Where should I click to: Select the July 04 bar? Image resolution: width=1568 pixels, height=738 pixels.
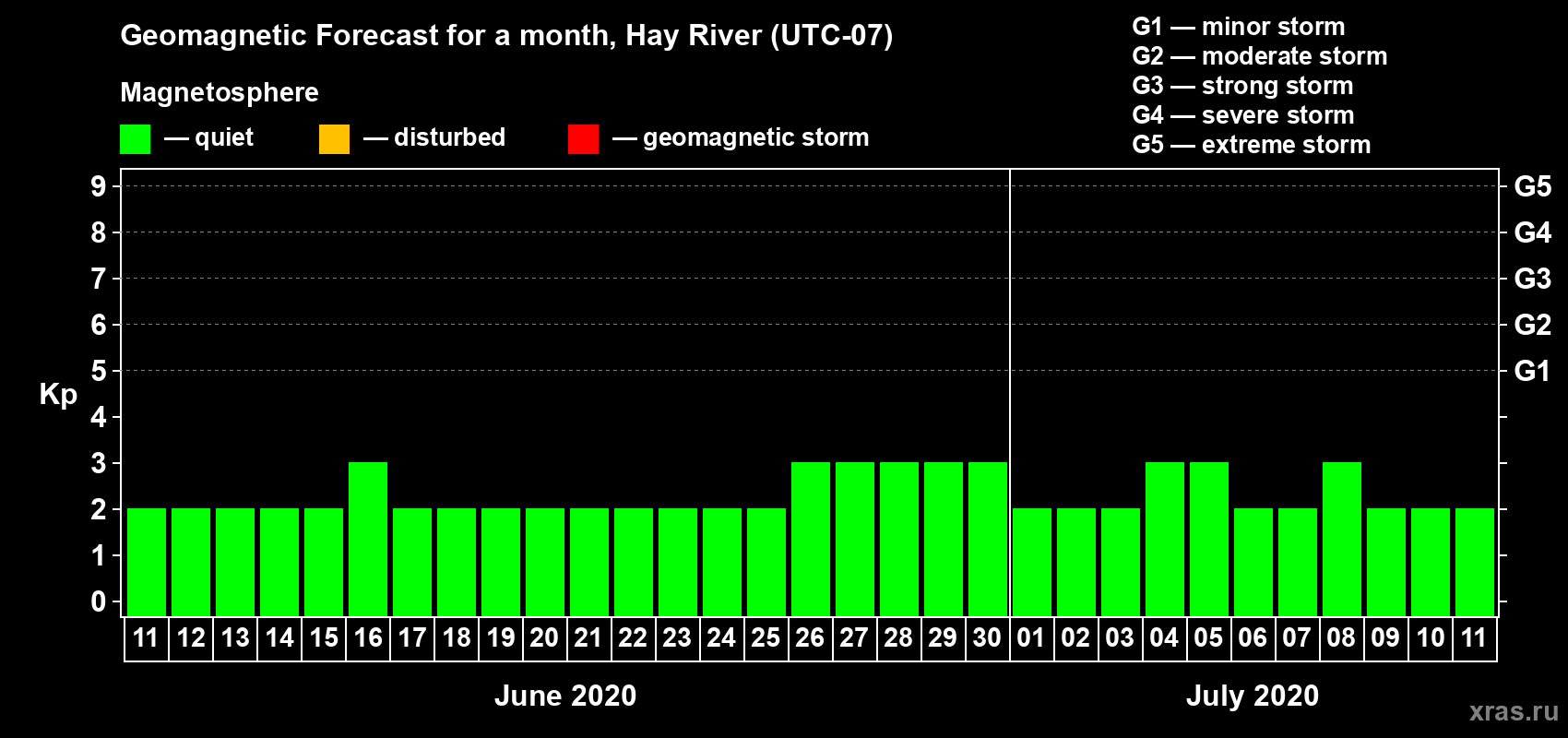(1165, 539)
